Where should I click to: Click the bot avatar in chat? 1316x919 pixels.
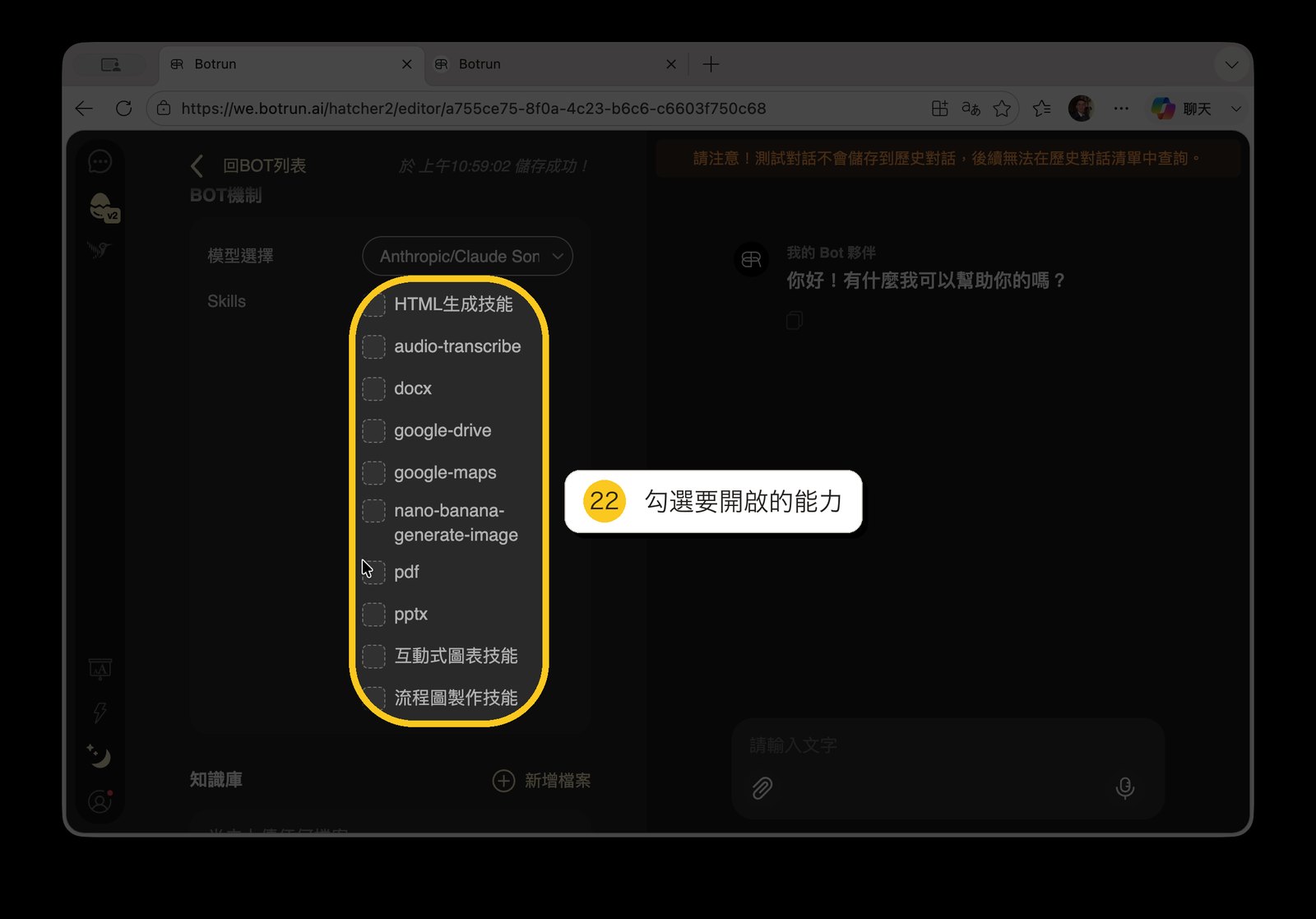(x=751, y=260)
